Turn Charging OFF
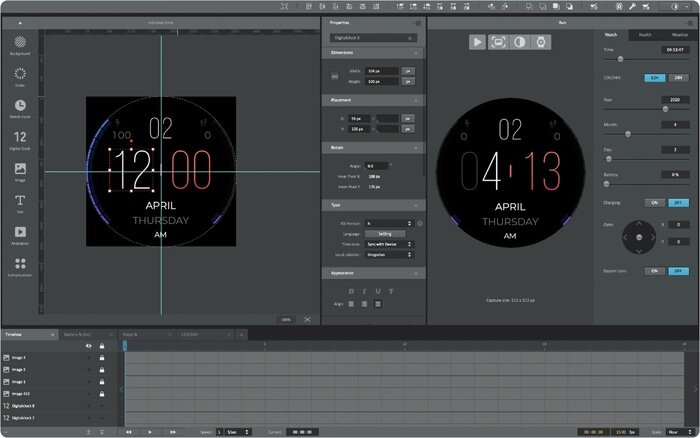This screenshot has width=700, height=438. pos(678,203)
